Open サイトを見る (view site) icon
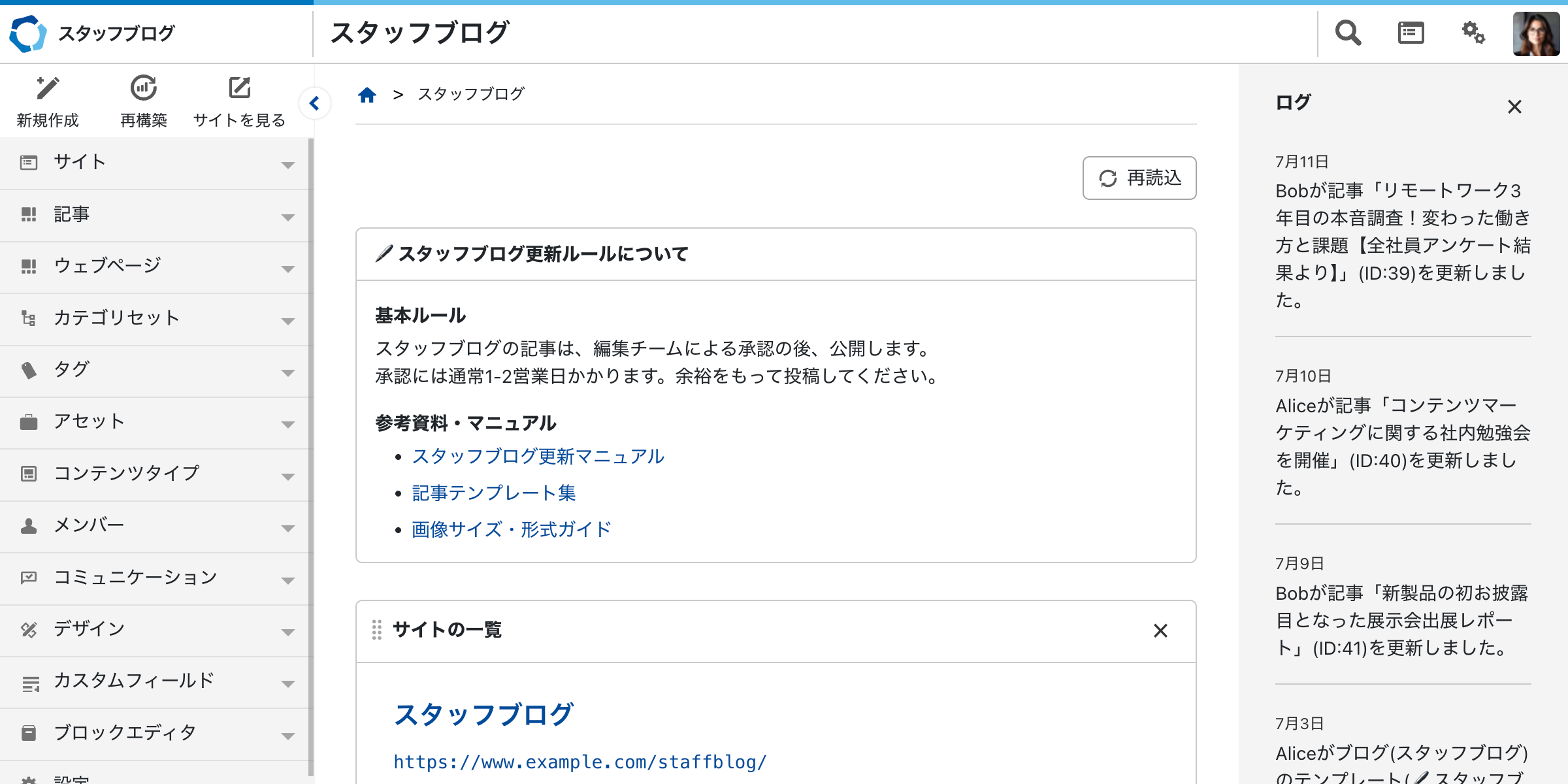Screen dimensions: 1568x784 (240, 87)
